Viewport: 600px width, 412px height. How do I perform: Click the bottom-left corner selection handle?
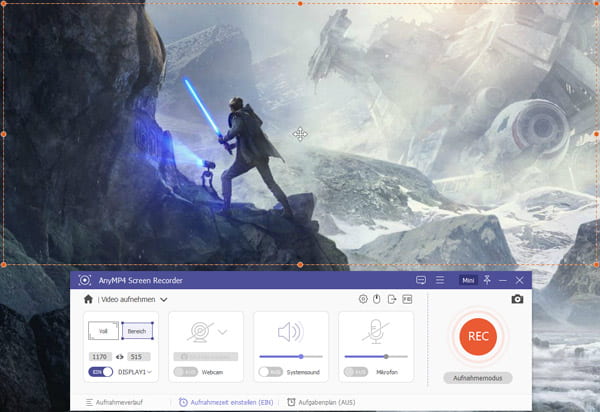[3, 265]
